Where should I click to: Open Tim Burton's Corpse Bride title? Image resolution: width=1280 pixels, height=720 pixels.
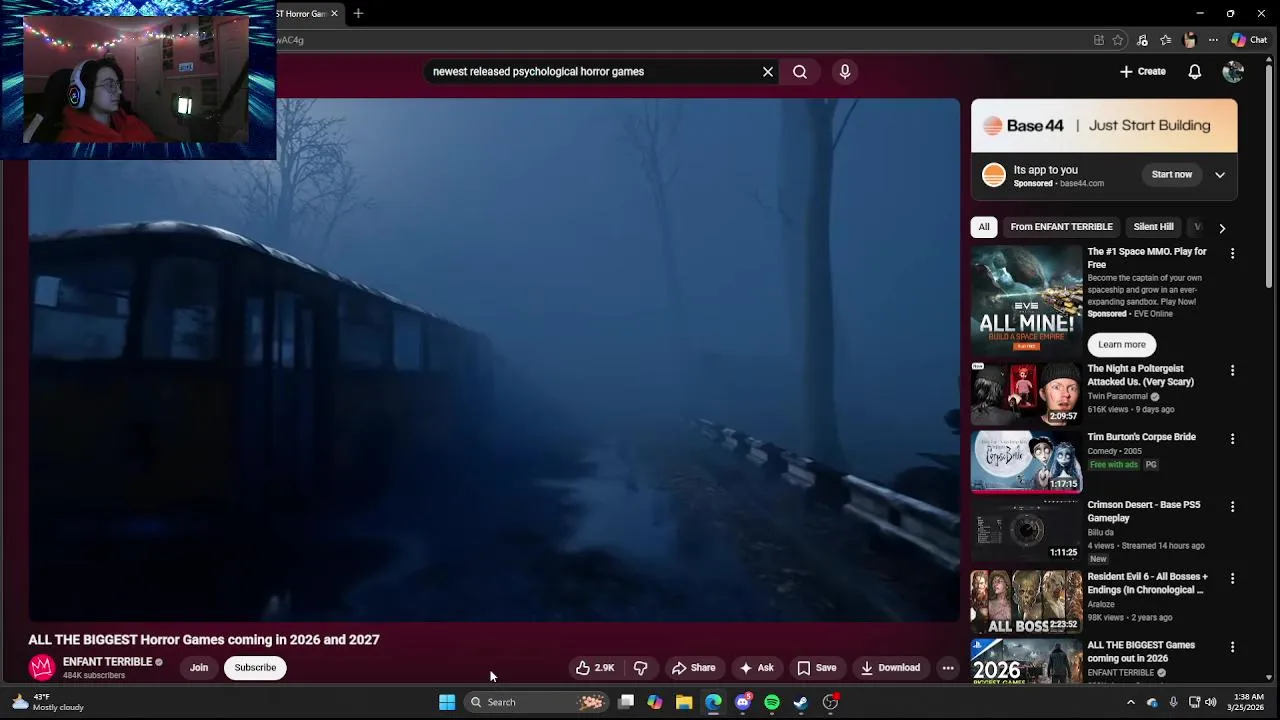click(x=1141, y=437)
